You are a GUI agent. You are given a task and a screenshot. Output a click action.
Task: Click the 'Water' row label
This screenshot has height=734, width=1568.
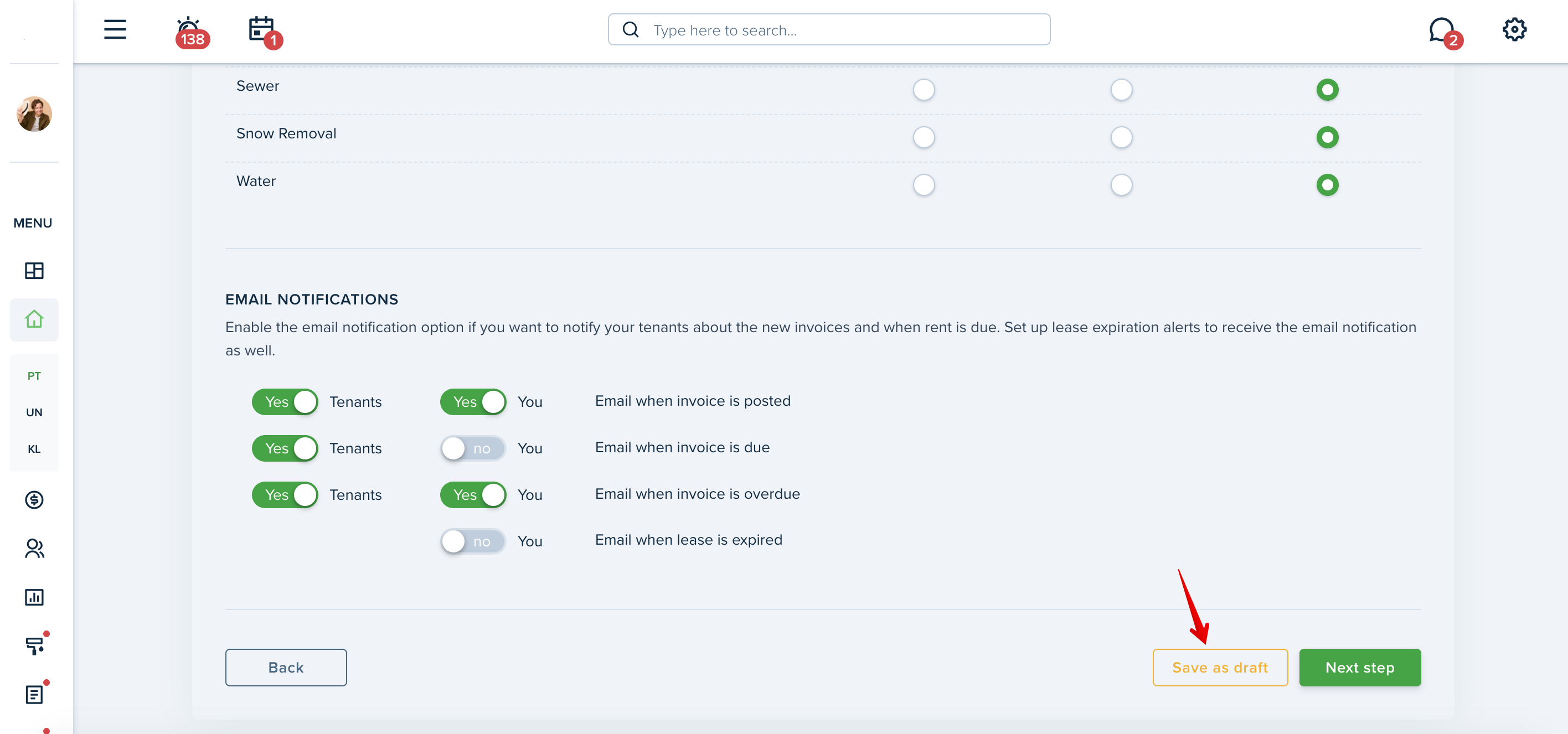coord(256,181)
